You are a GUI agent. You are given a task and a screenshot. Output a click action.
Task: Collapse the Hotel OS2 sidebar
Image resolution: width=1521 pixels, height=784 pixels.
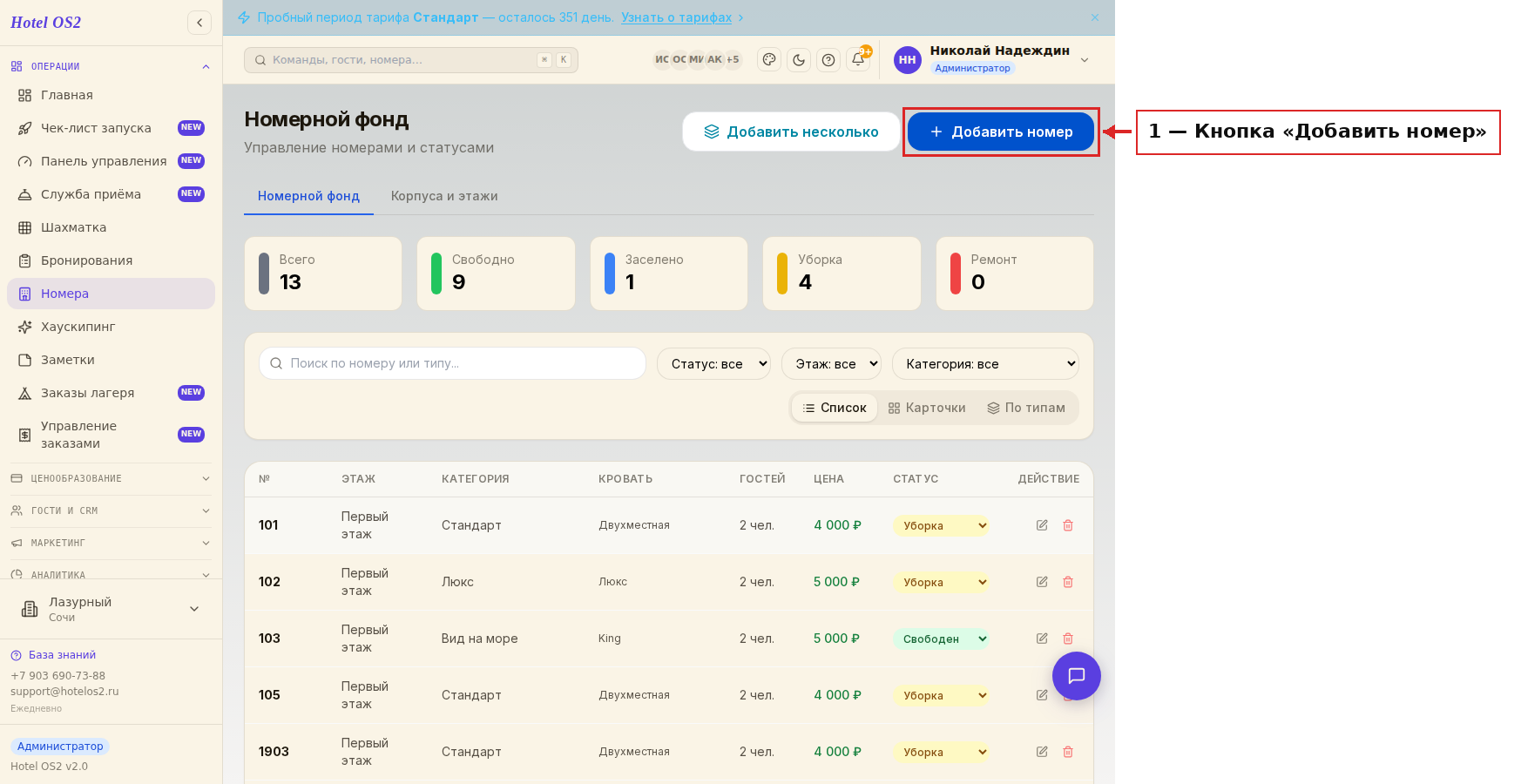click(199, 23)
